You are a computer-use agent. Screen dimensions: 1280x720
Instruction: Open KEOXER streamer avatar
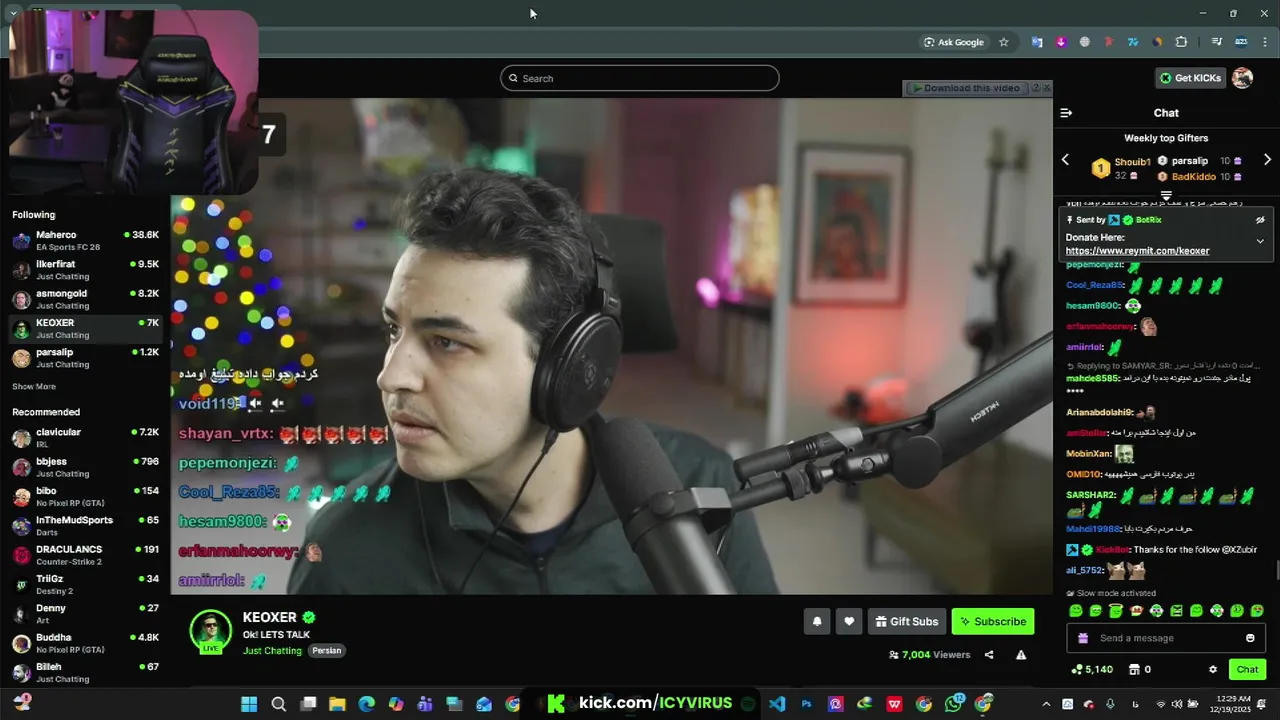(x=211, y=630)
